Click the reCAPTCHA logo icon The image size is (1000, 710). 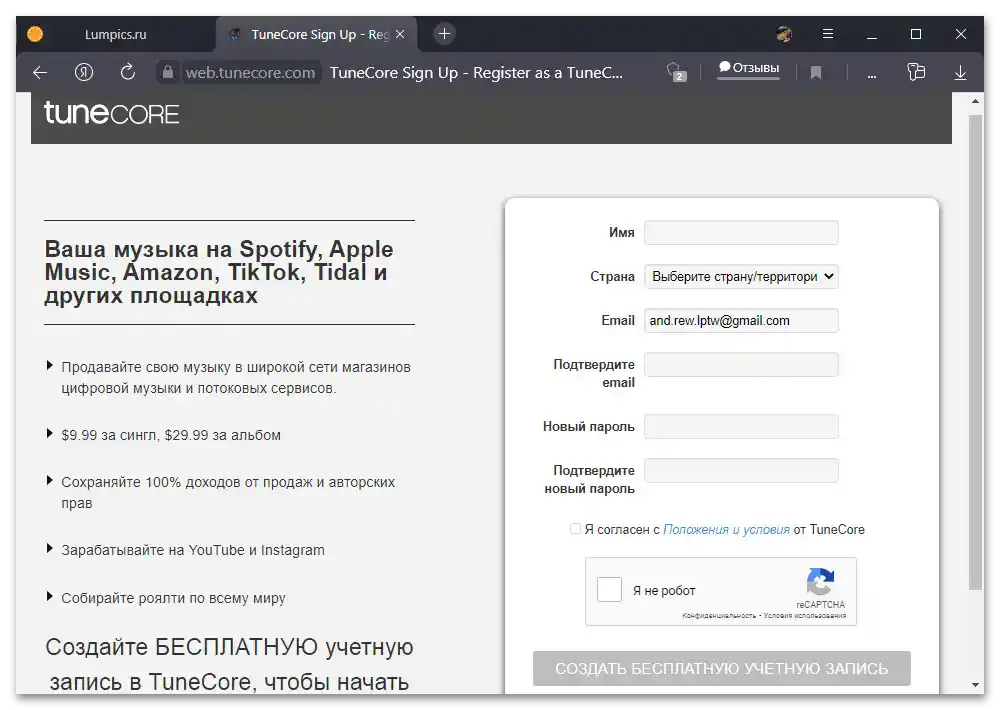coord(820,581)
